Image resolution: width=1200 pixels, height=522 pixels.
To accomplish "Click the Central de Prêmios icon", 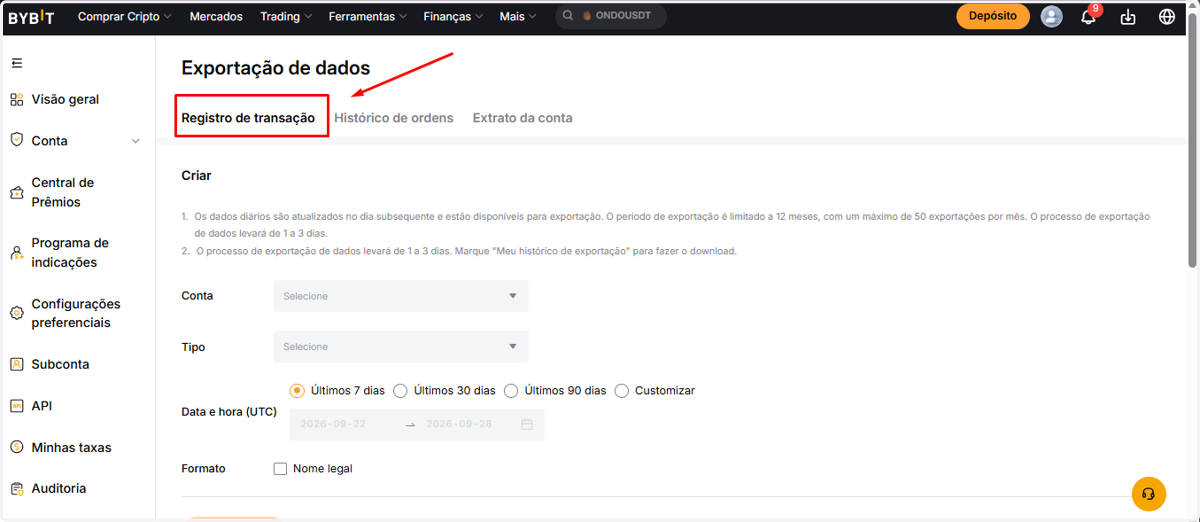I will 16,192.
